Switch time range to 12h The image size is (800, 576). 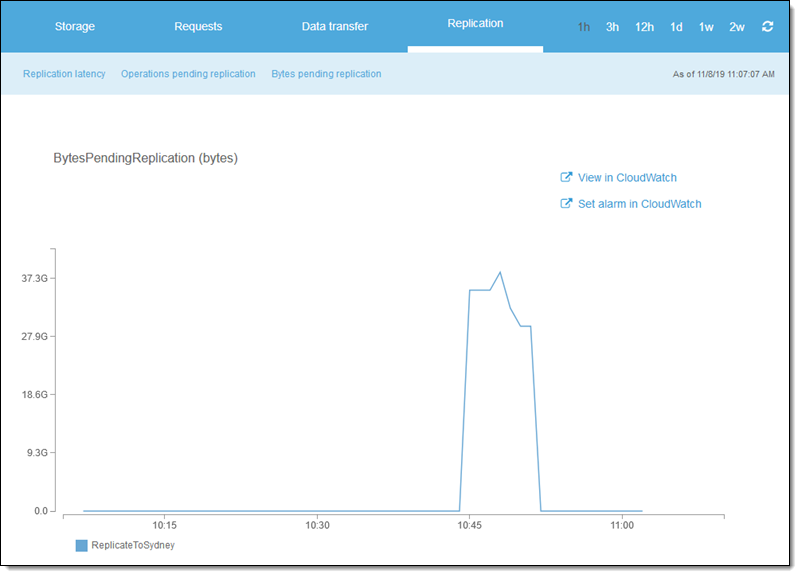tap(644, 27)
